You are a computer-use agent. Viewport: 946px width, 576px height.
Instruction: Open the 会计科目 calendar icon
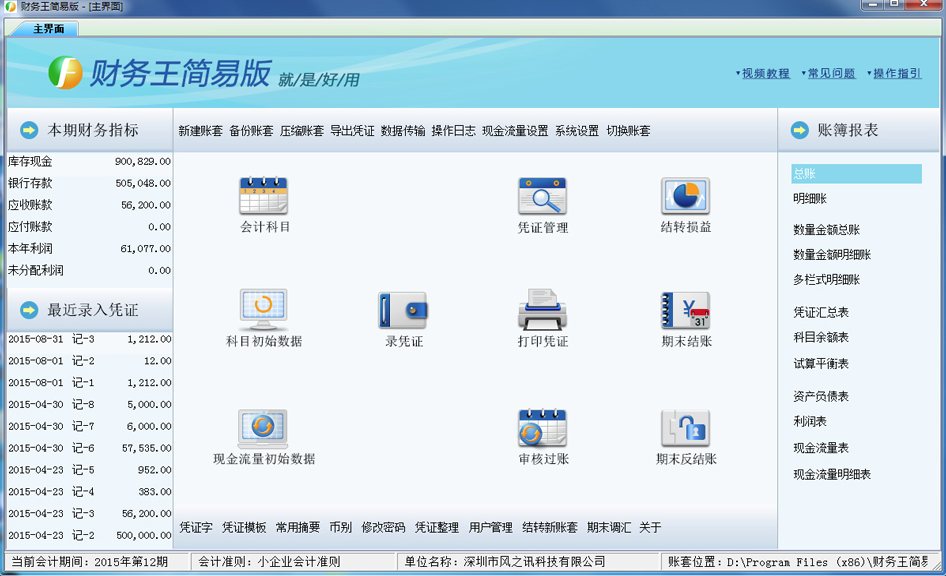tap(264, 196)
